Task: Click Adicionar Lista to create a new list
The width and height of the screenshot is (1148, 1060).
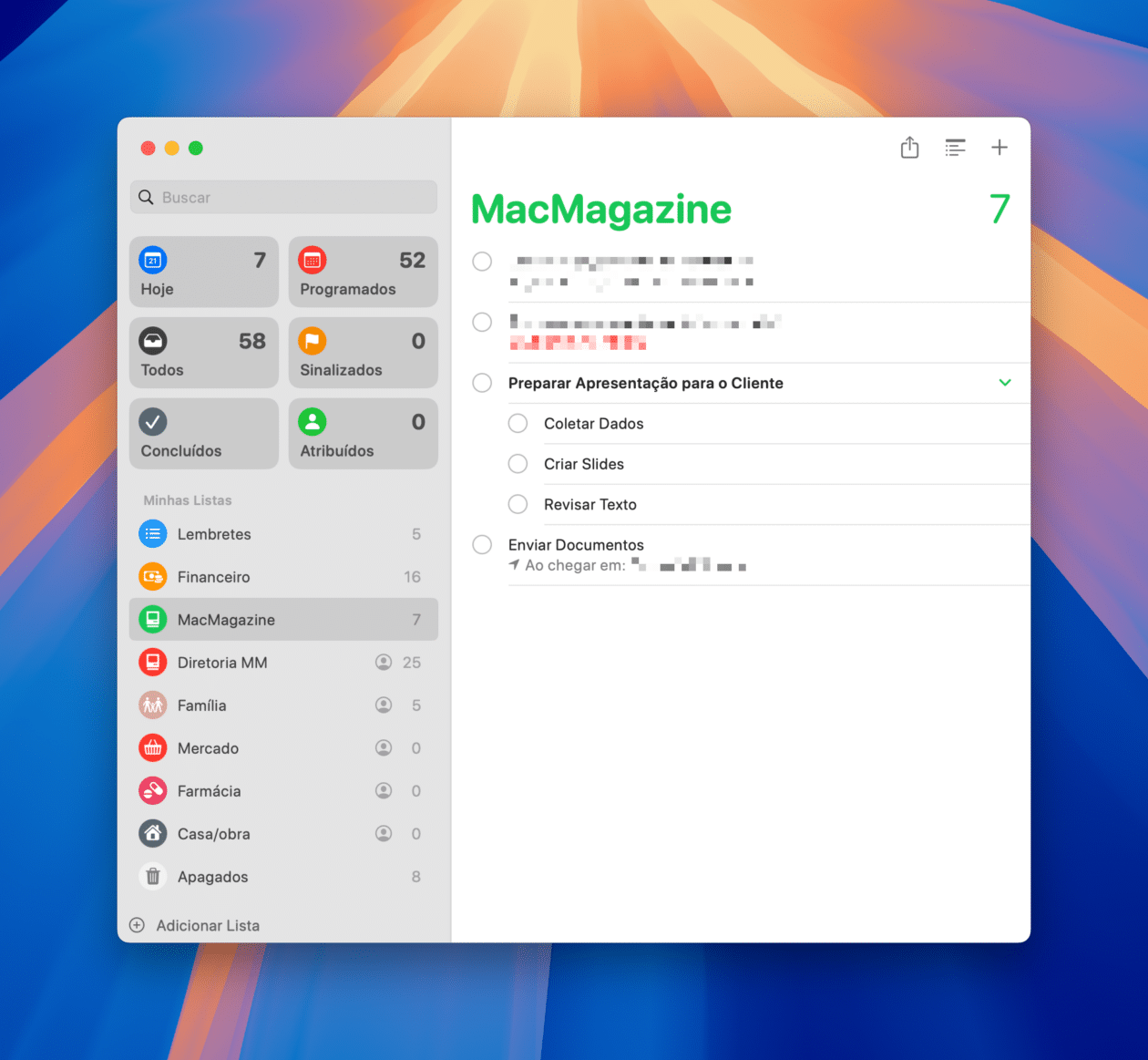Action: coord(208,925)
